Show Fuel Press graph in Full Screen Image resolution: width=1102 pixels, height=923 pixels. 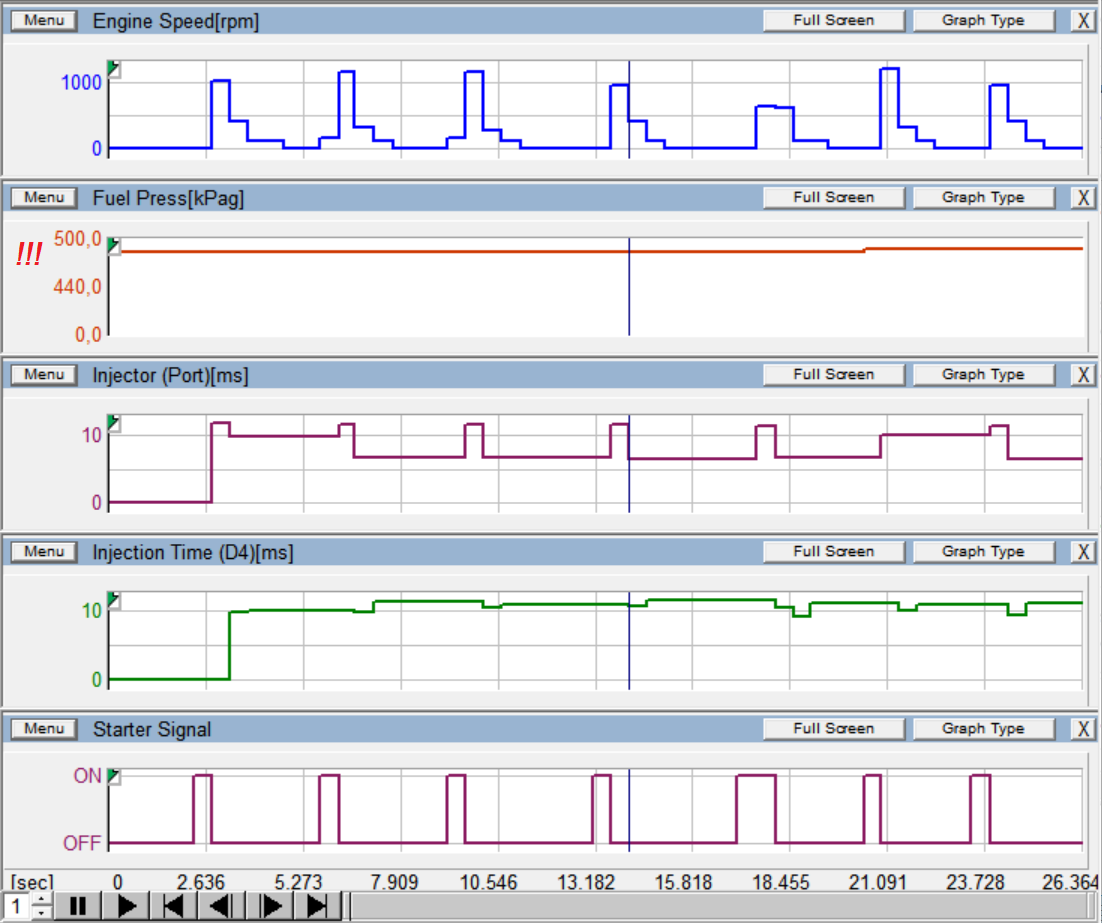[x=833, y=198]
